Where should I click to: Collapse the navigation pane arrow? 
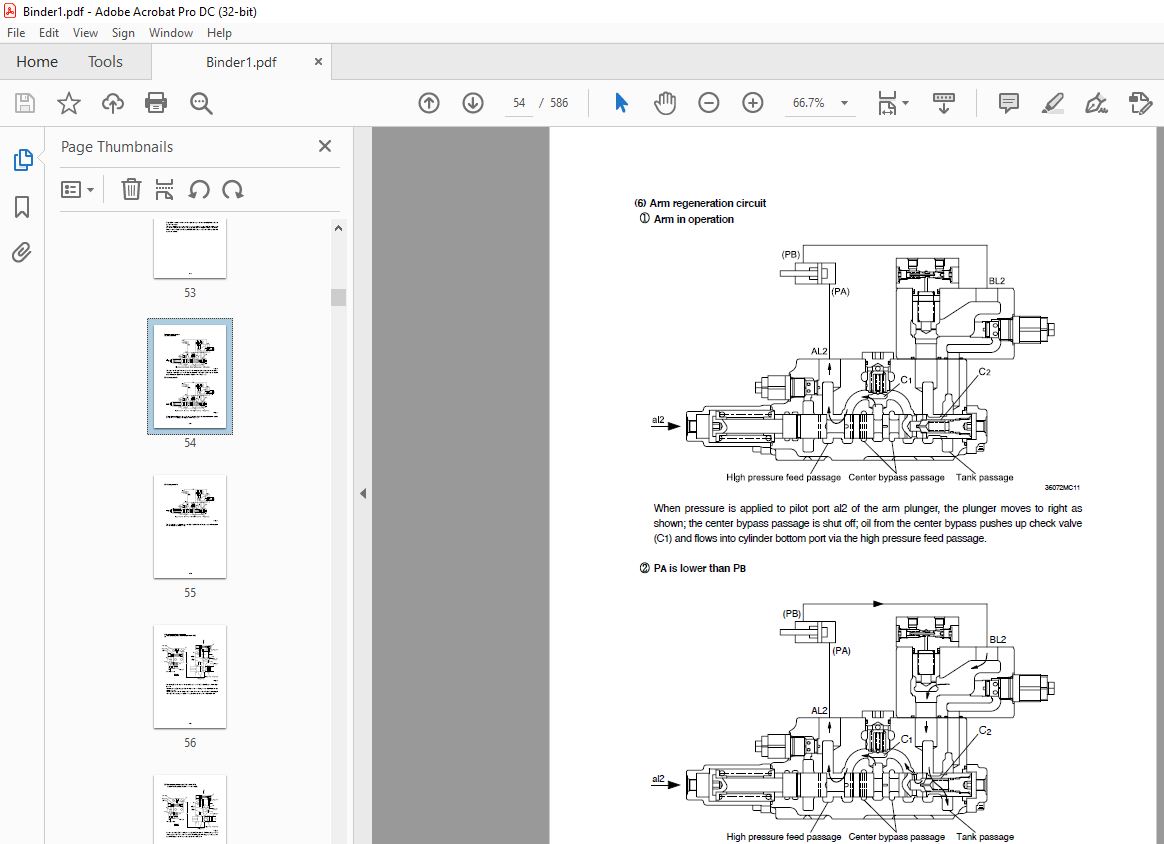(x=363, y=493)
